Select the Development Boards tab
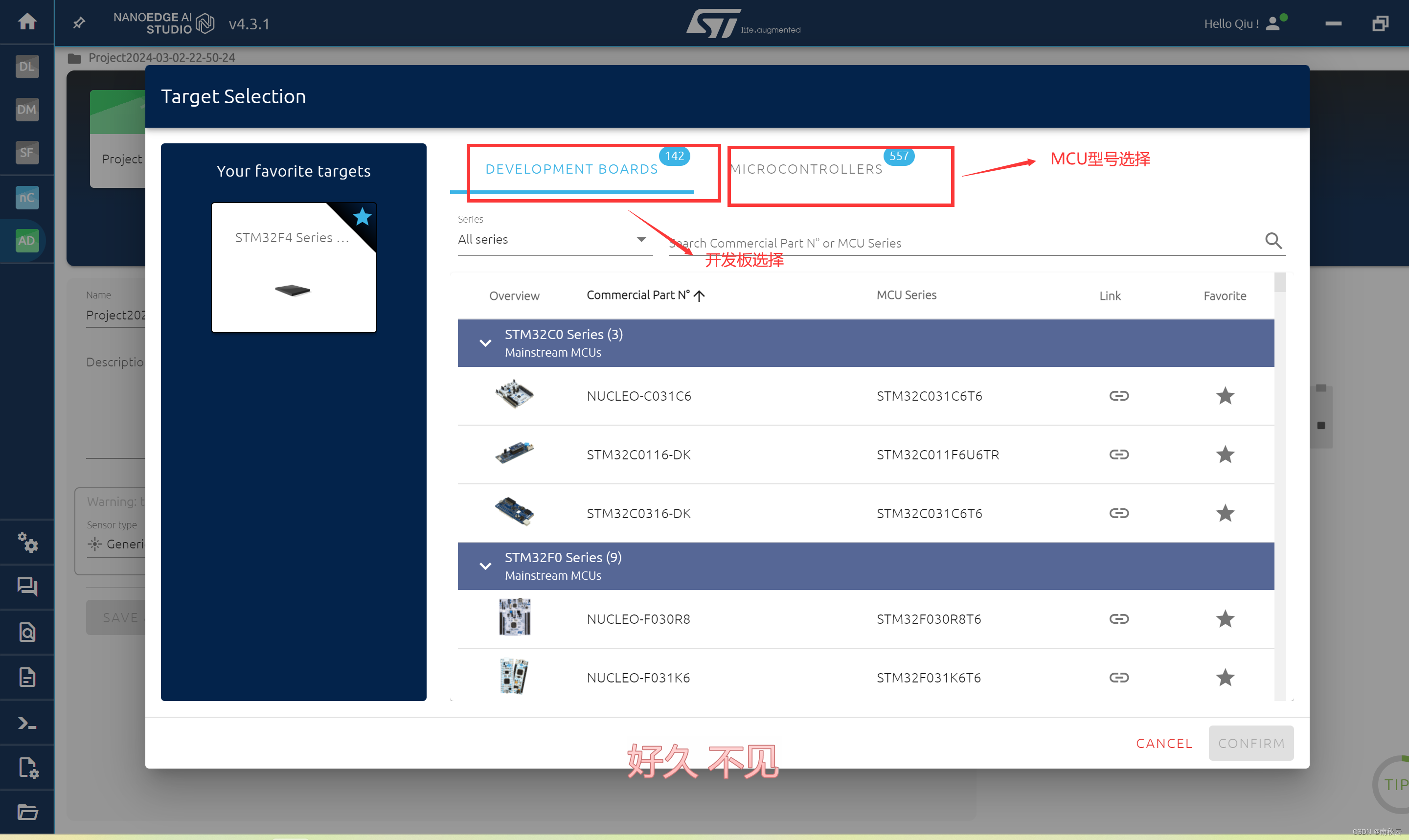Viewport: 1409px width, 840px height. tap(571, 169)
